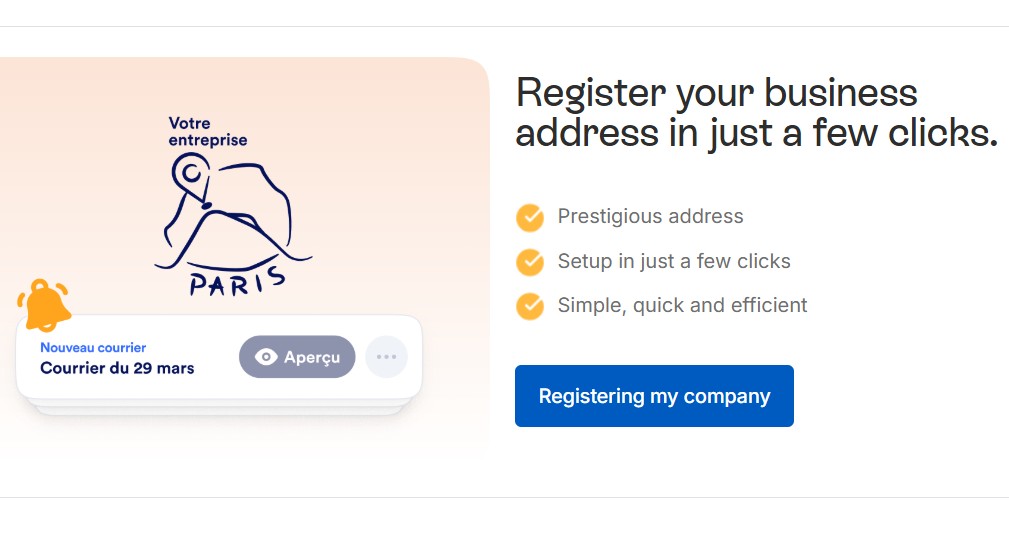The image size is (1009, 547).
Task: Click the Simple, quick and efficient text
Action: pyautogui.click(x=682, y=305)
